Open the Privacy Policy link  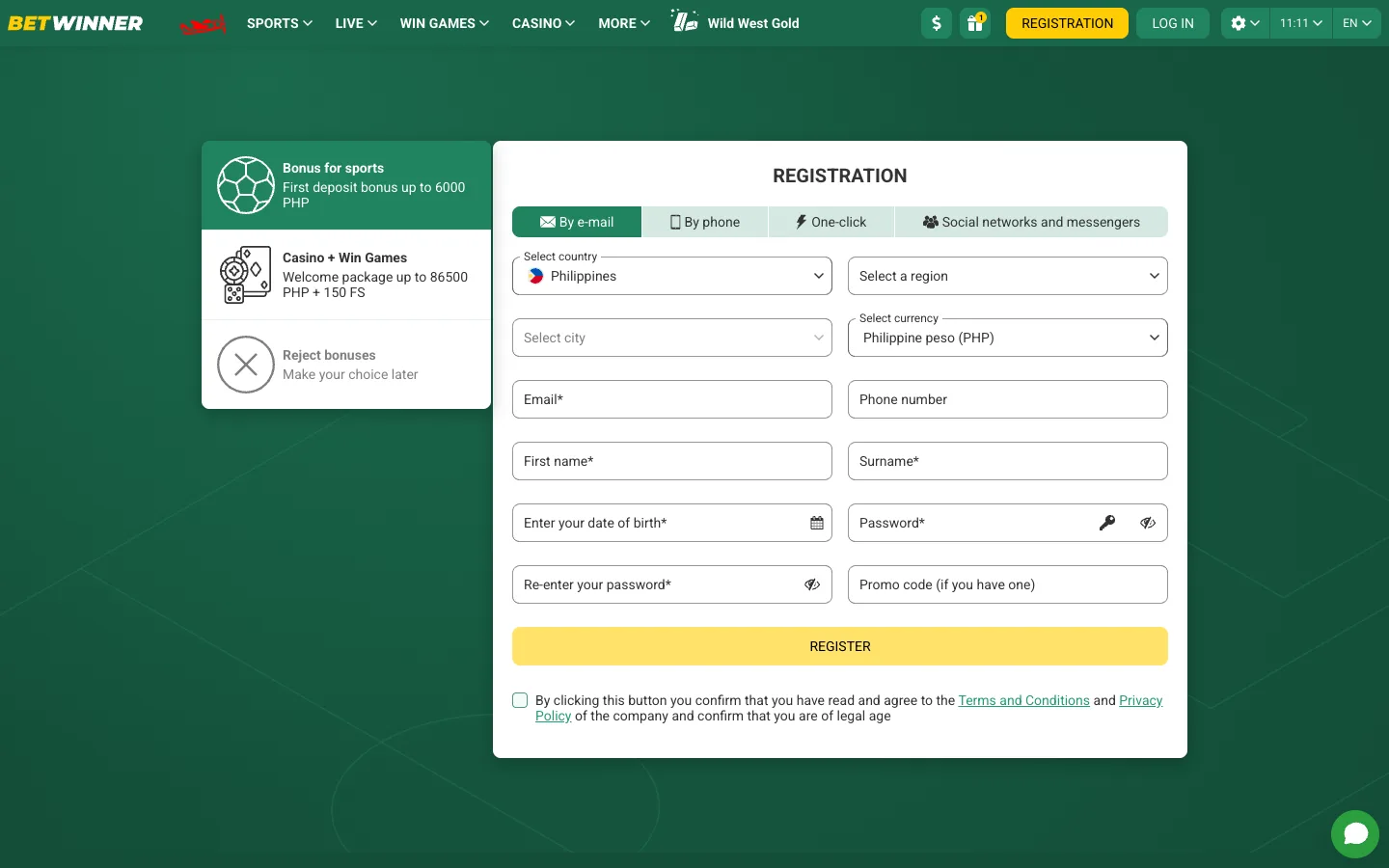(1141, 700)
